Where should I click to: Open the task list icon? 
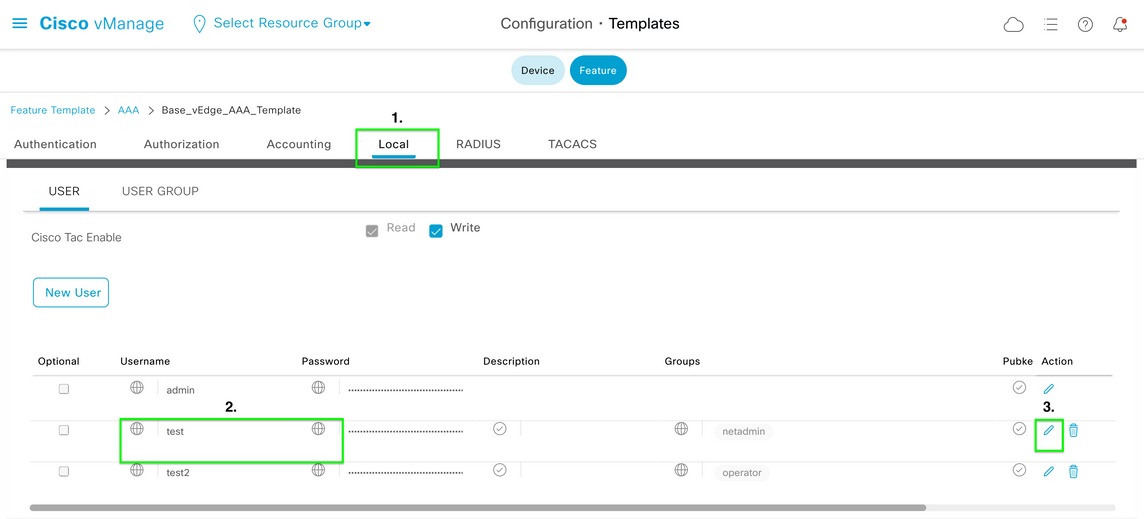[1051, 25]
